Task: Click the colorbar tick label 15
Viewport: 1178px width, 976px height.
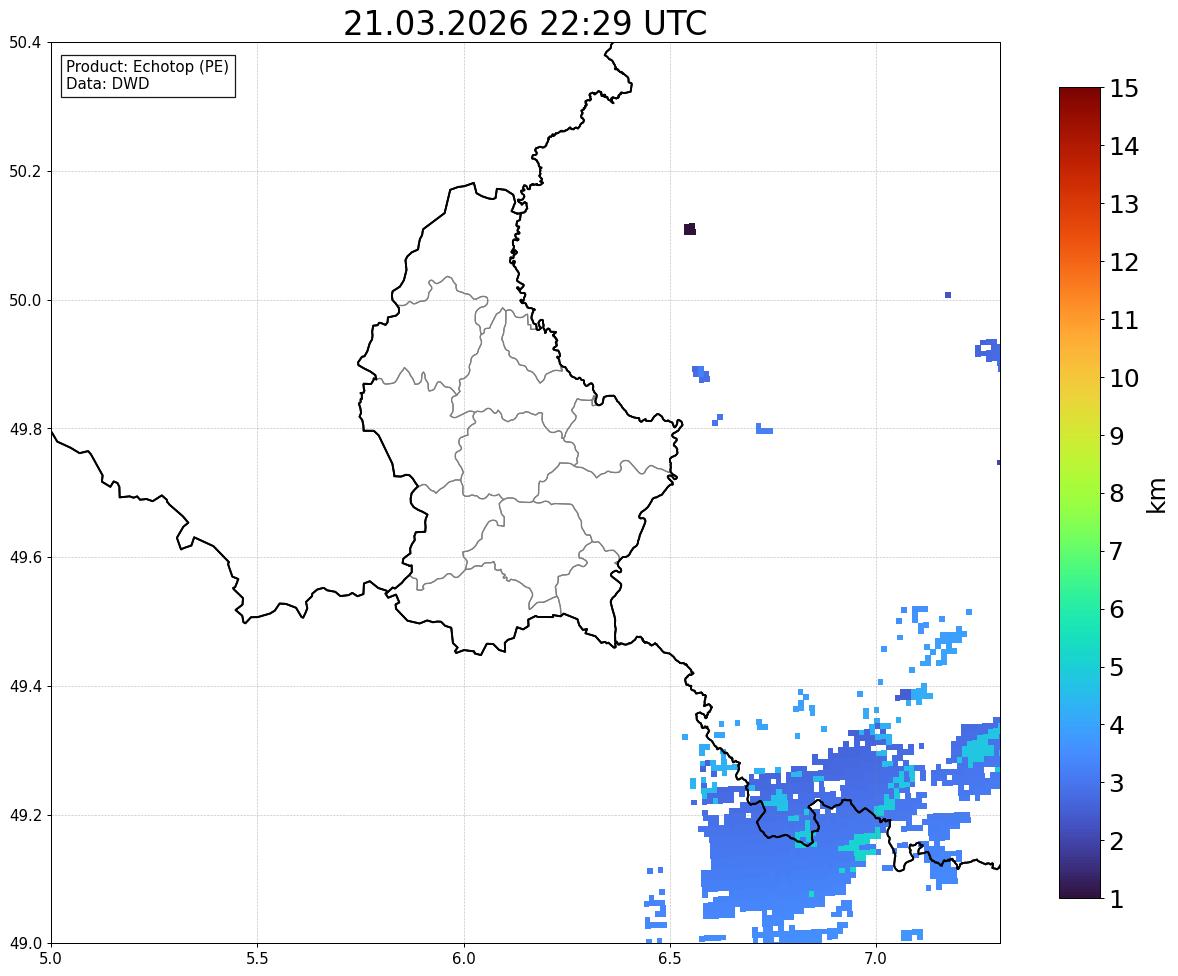Action: click(1124, 89)
